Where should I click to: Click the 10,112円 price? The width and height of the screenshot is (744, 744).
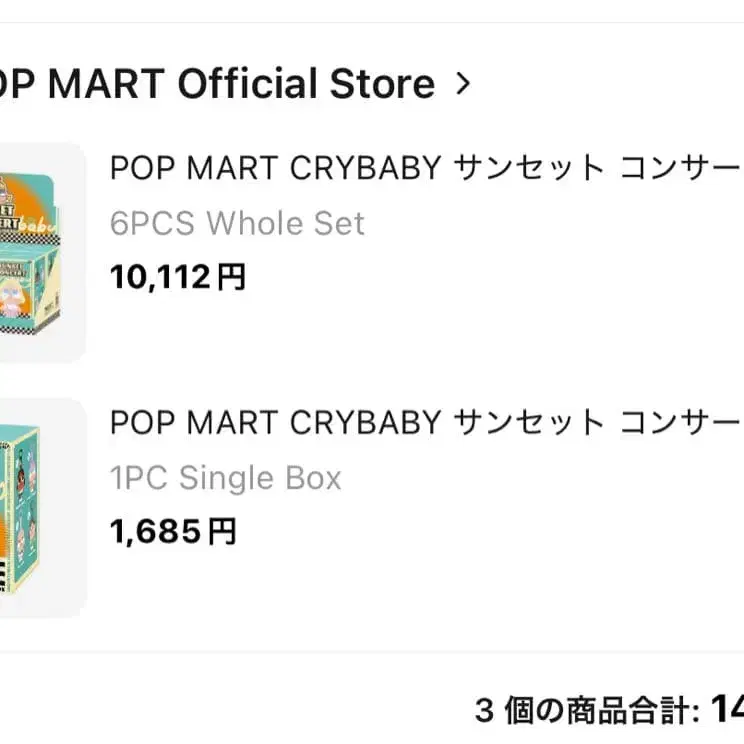177,277
